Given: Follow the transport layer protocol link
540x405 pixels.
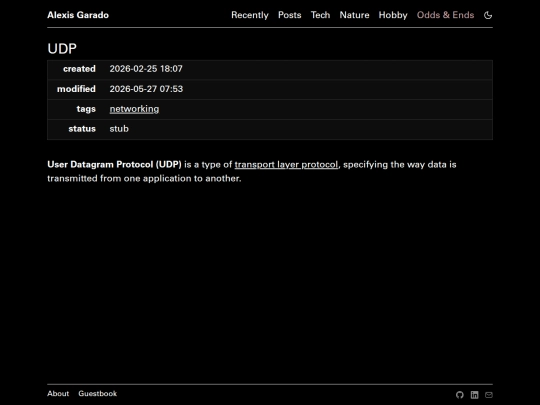Looking at the screenshot, I should pyautogui.click(x=286, y=165).
